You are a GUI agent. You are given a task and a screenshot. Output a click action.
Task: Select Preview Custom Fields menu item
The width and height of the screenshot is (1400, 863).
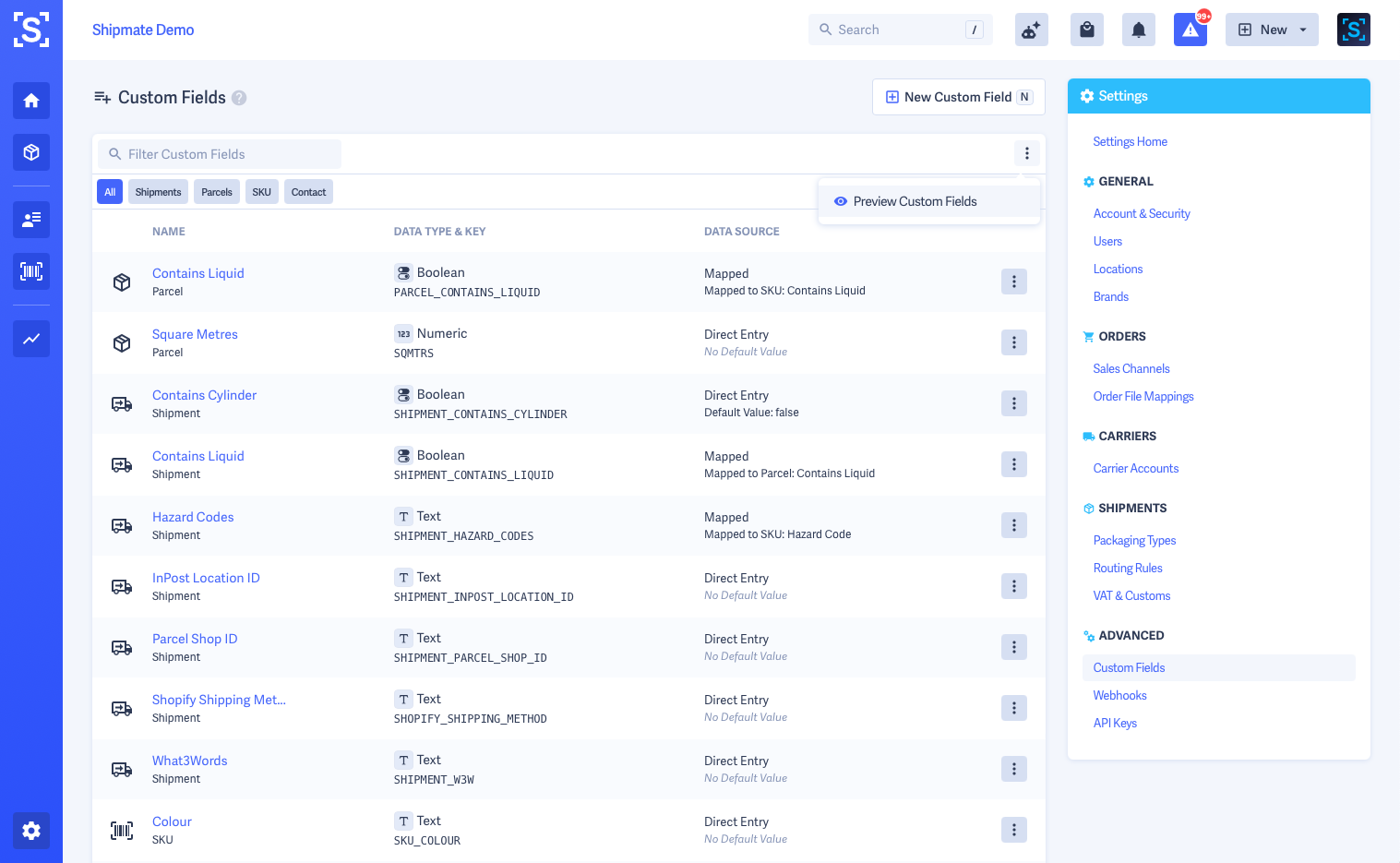pyautogui.click(x=929, y=201)
